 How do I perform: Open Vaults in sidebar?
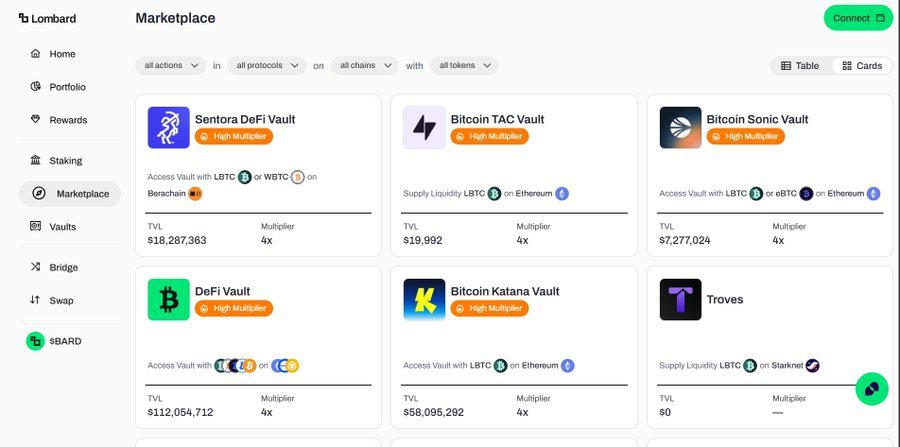pyautogui.click(x=63, y=227)
